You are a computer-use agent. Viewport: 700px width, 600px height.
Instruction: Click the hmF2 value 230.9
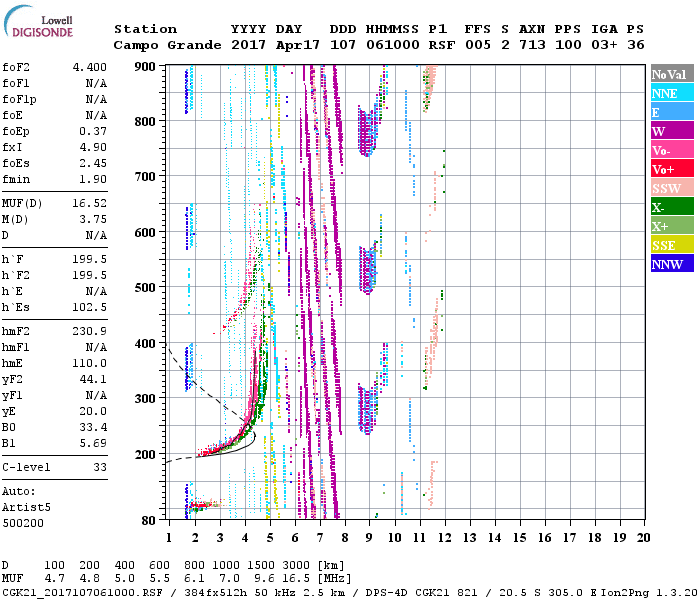pyautogui.click(x=87, y=331)
